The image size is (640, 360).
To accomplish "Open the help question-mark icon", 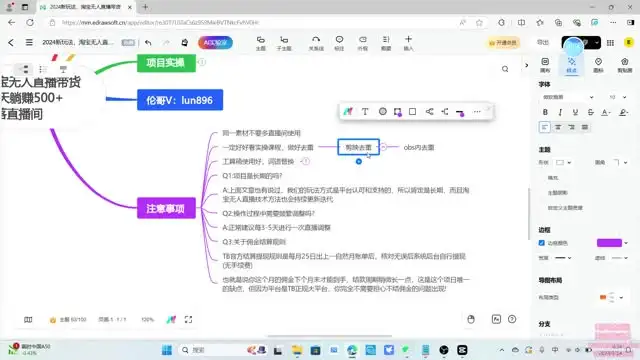I will [x=512, y=319].
